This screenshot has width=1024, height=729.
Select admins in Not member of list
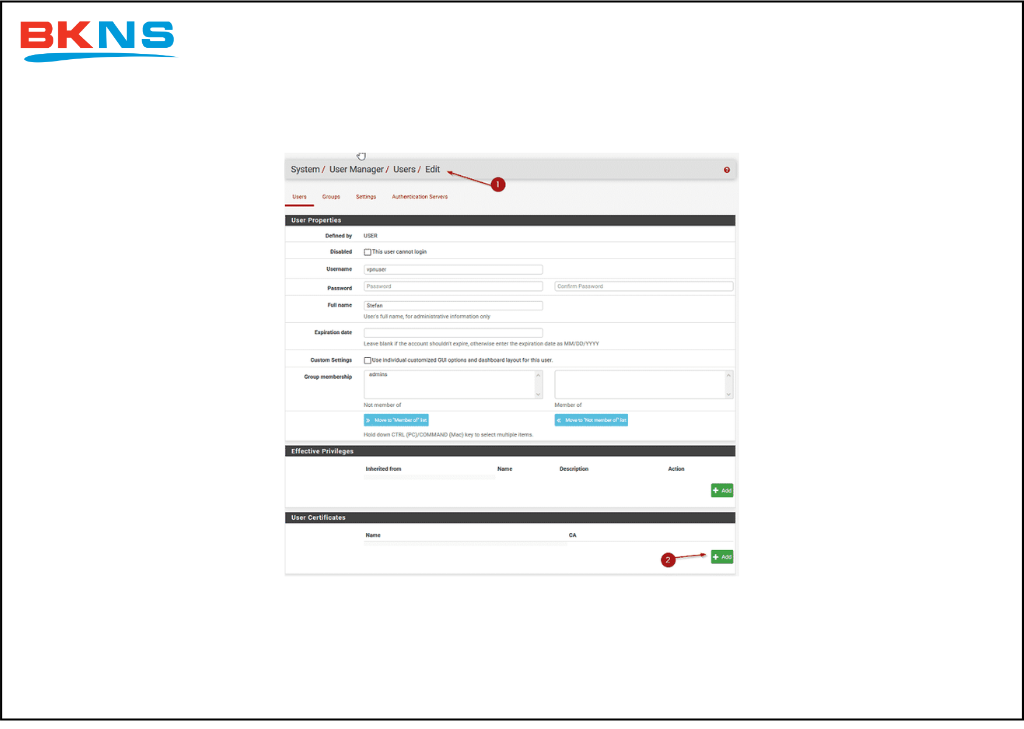tap(378, 374)
